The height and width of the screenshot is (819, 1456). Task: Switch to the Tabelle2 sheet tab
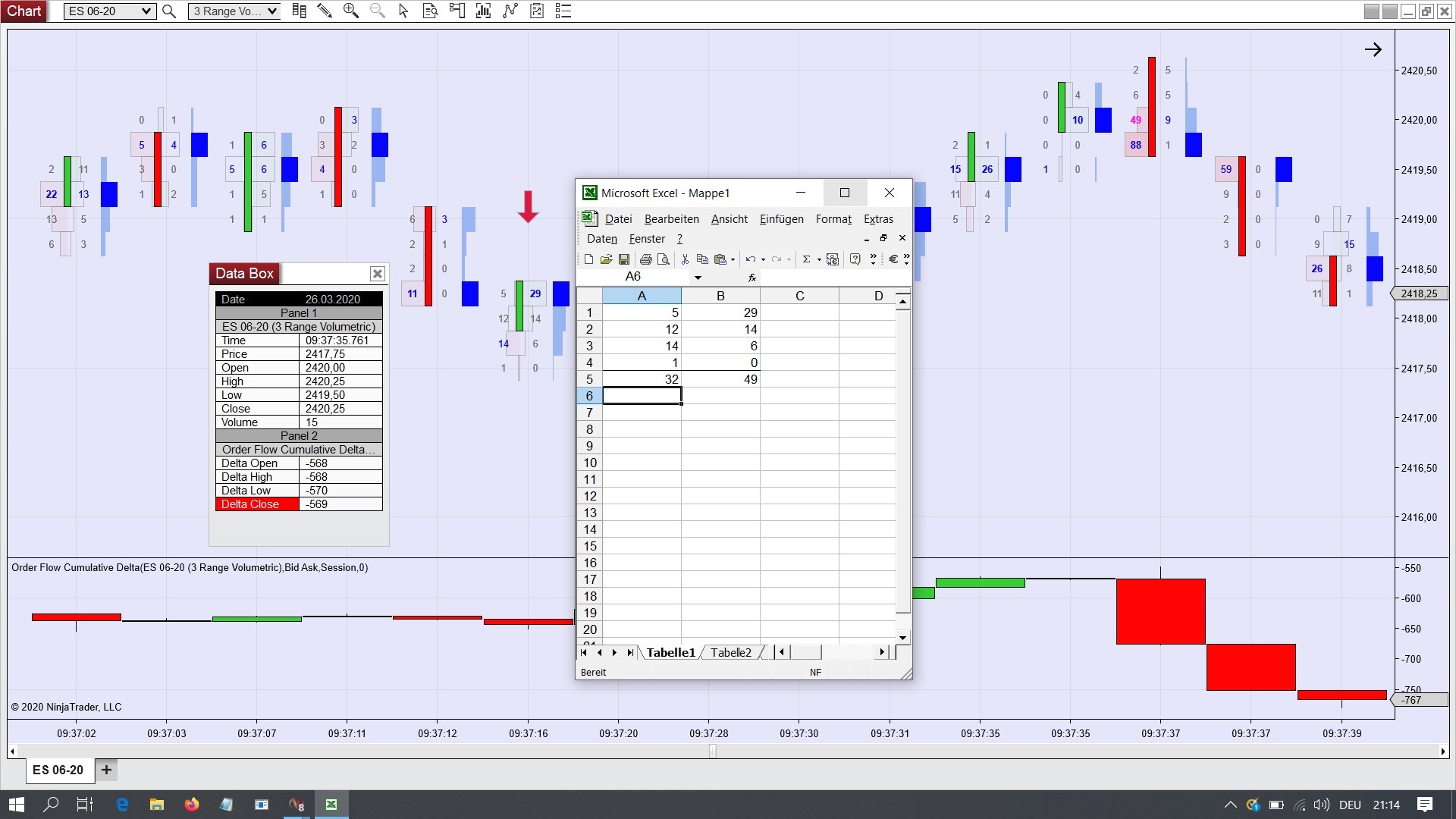[730, 652]
